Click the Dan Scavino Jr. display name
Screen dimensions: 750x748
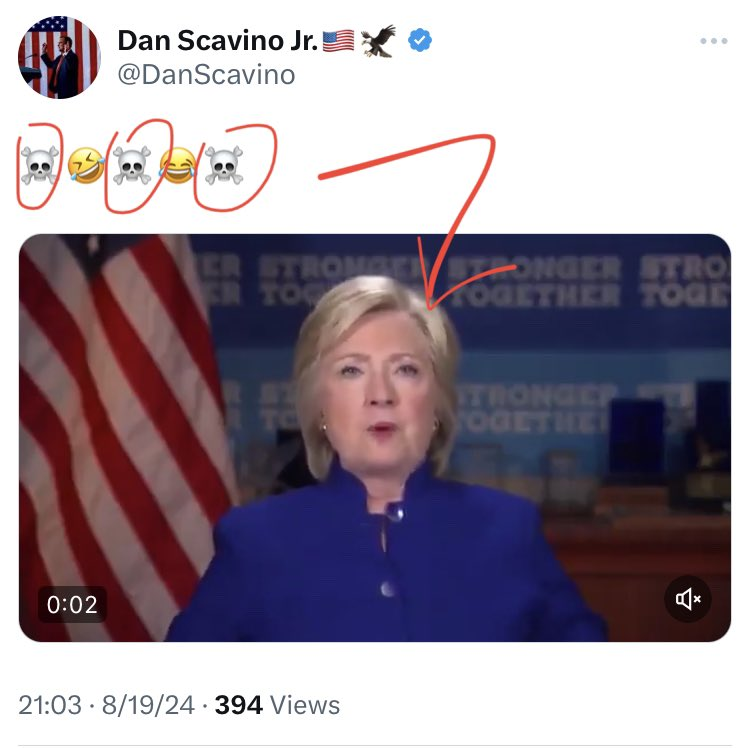coord(217,41)
